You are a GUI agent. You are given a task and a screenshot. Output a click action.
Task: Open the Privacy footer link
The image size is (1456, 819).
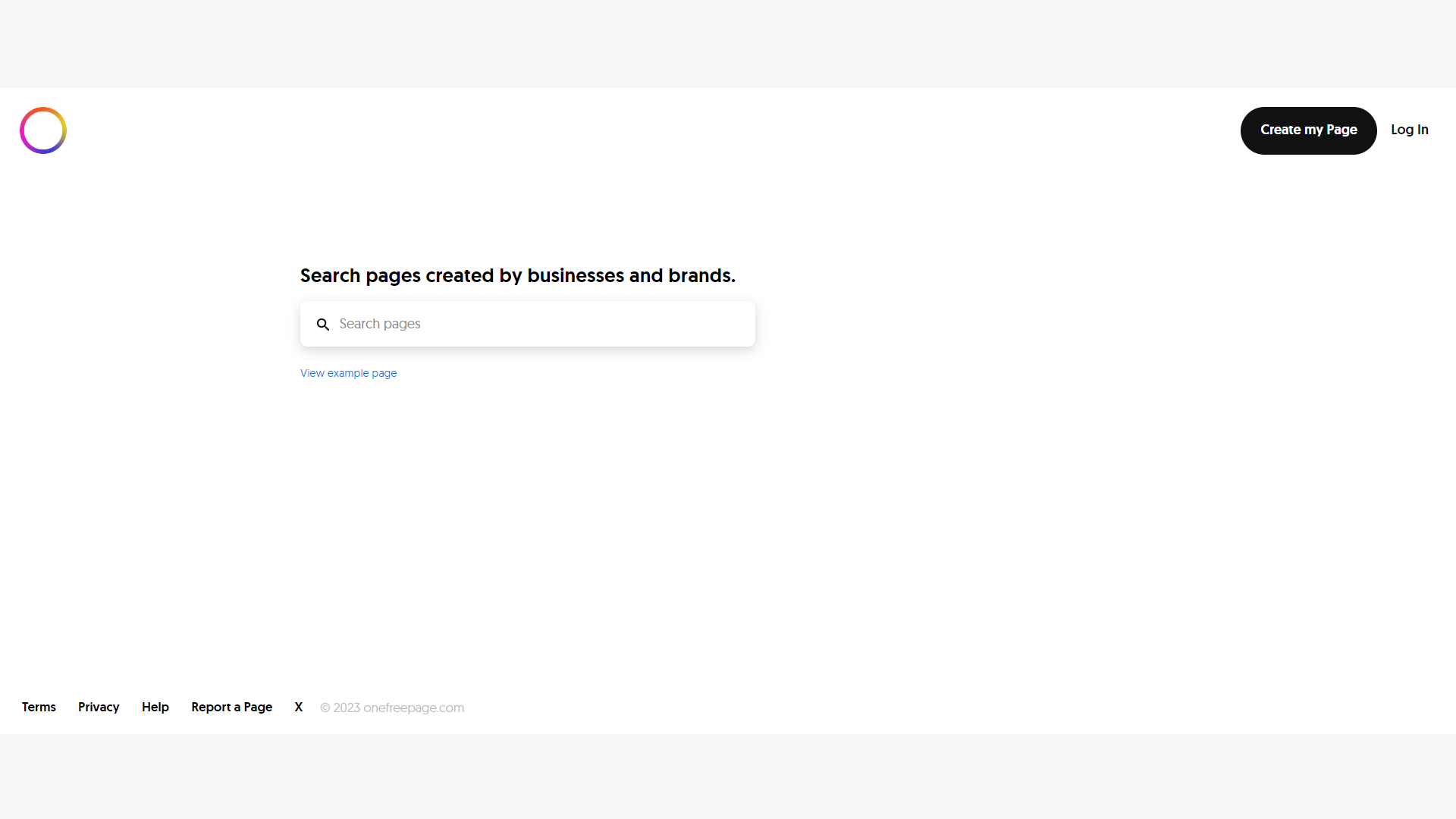coord(99,707)
